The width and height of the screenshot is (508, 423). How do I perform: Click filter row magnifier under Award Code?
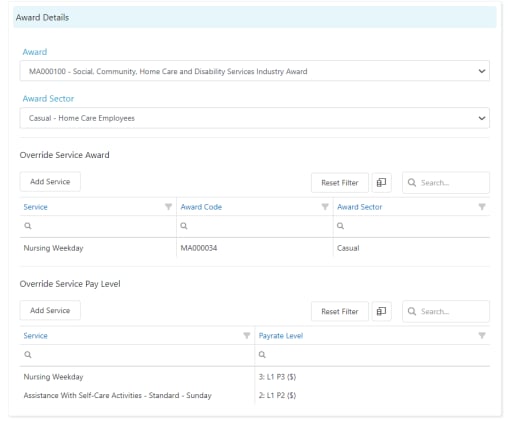[x=184, y=226]
